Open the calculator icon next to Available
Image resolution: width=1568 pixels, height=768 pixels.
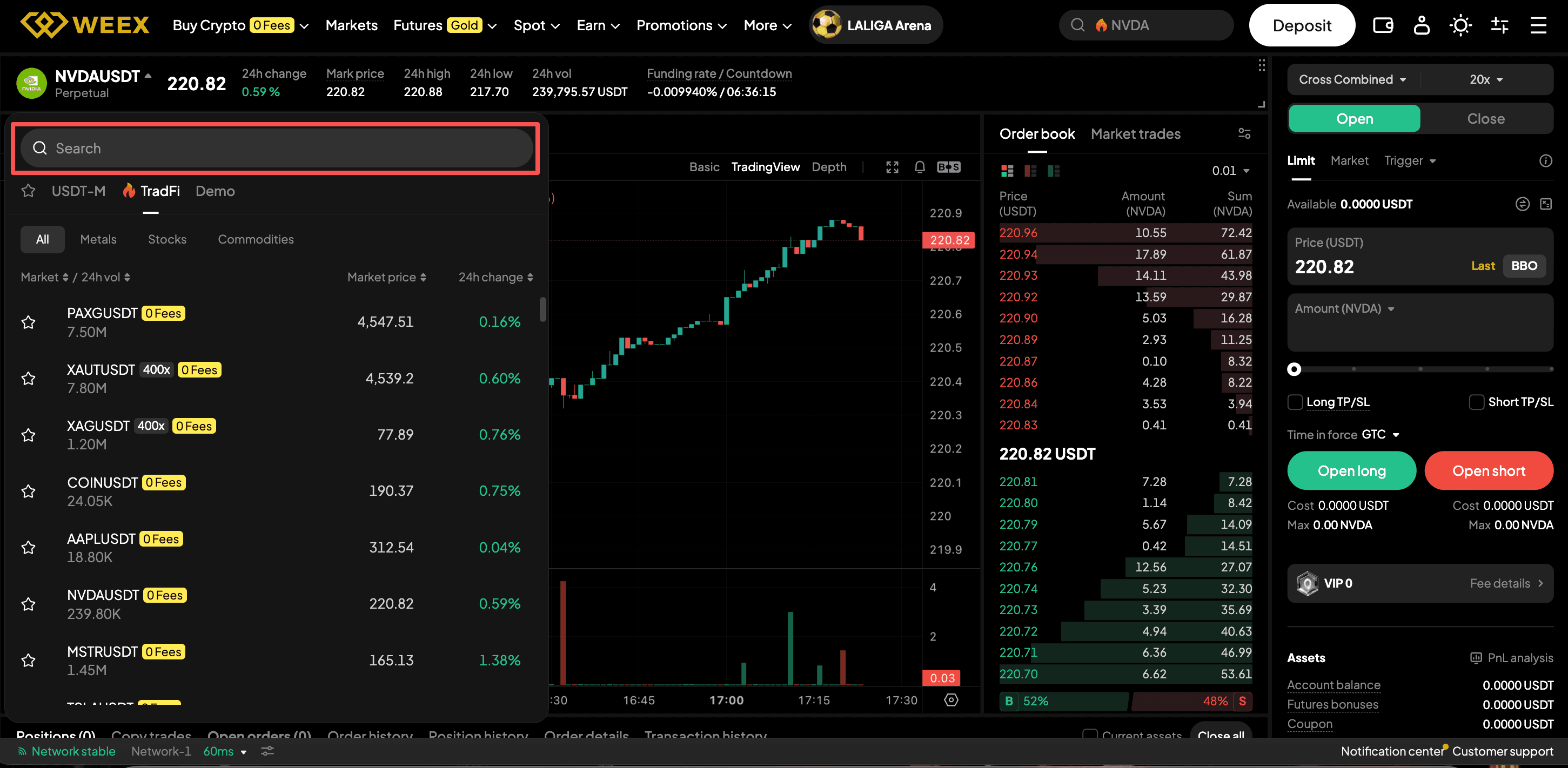(x=1546, y=204)
